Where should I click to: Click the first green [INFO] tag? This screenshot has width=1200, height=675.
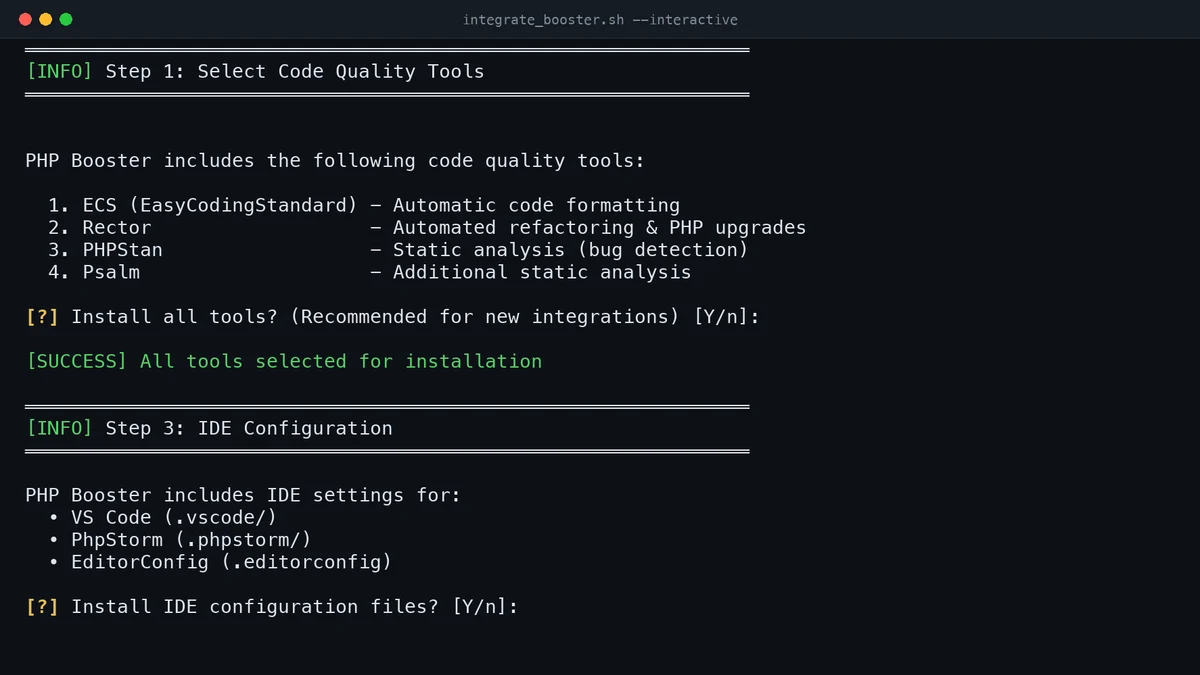coord(60,71)
